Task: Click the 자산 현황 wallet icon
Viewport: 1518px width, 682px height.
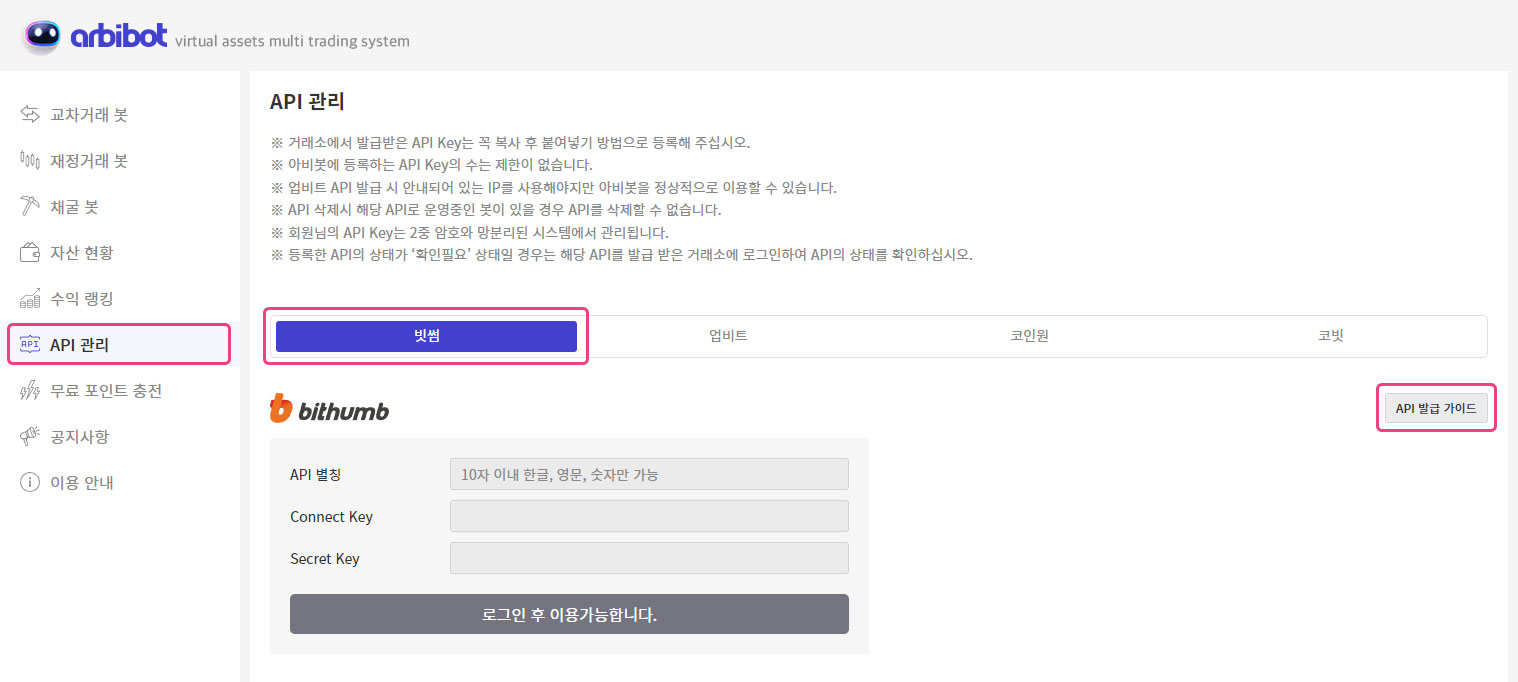Action: pyautogui.click(x=30, y=253)
